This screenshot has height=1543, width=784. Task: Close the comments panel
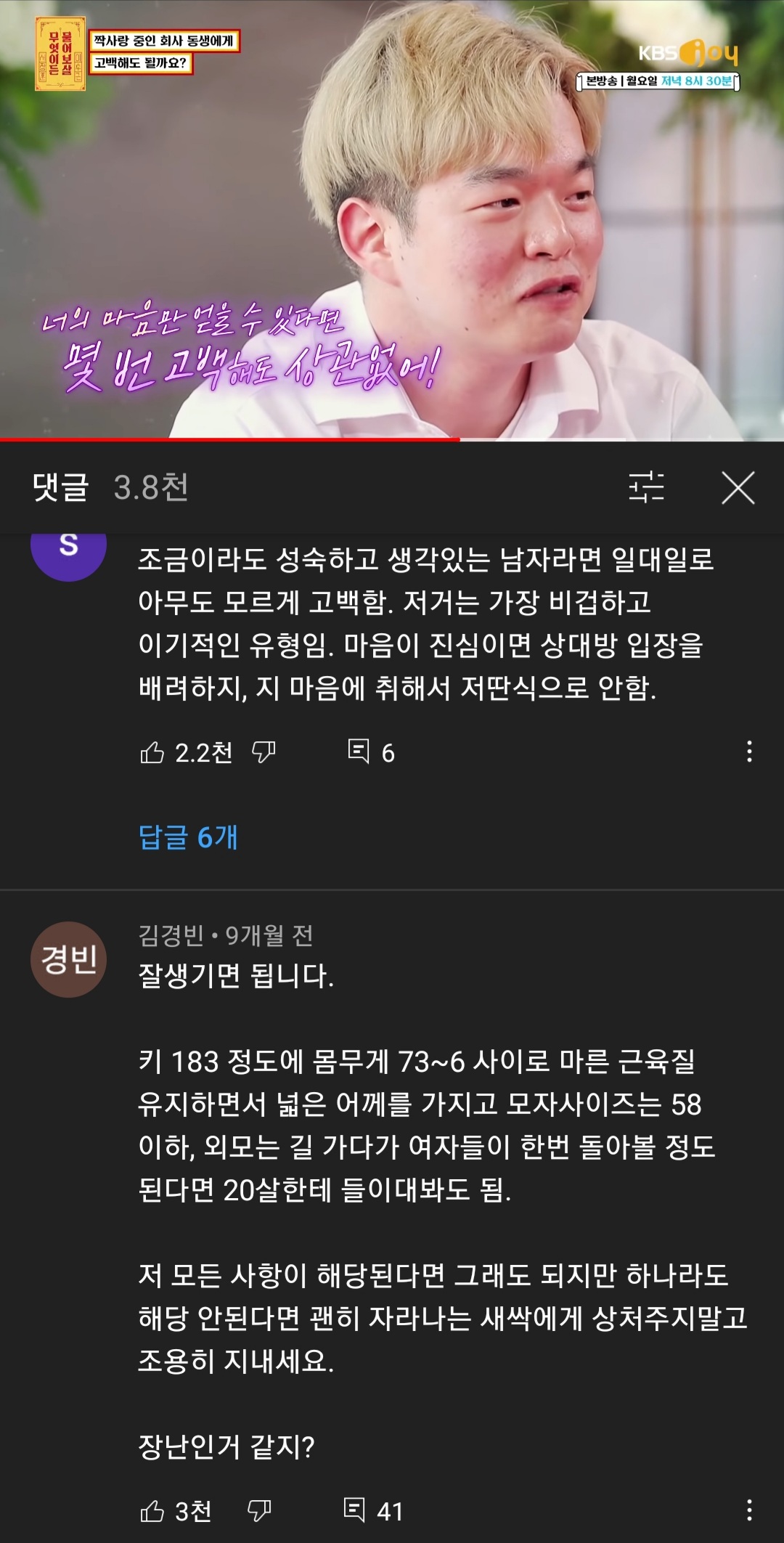pos(738,487)
